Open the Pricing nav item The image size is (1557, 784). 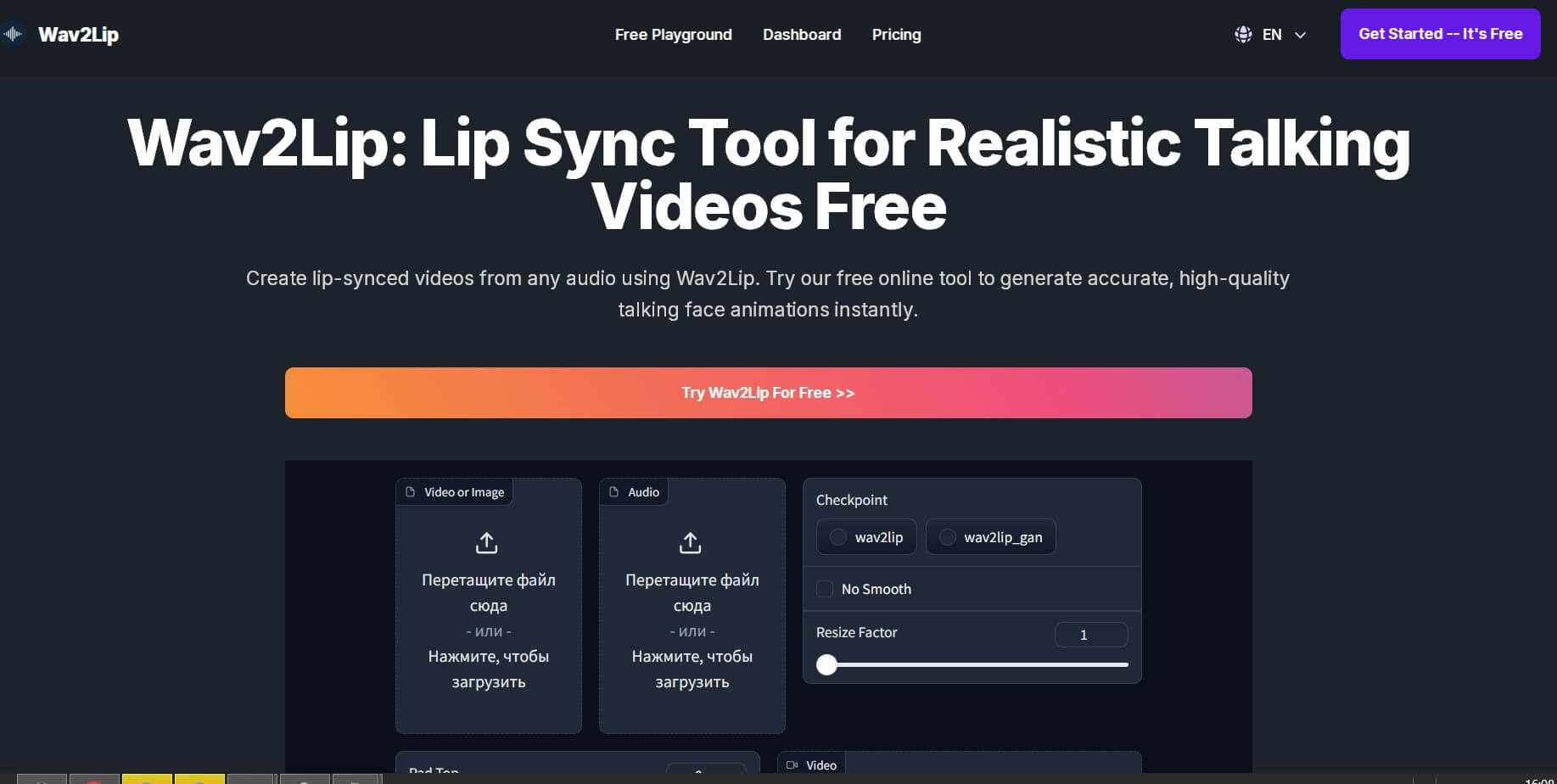coord(896,35)
